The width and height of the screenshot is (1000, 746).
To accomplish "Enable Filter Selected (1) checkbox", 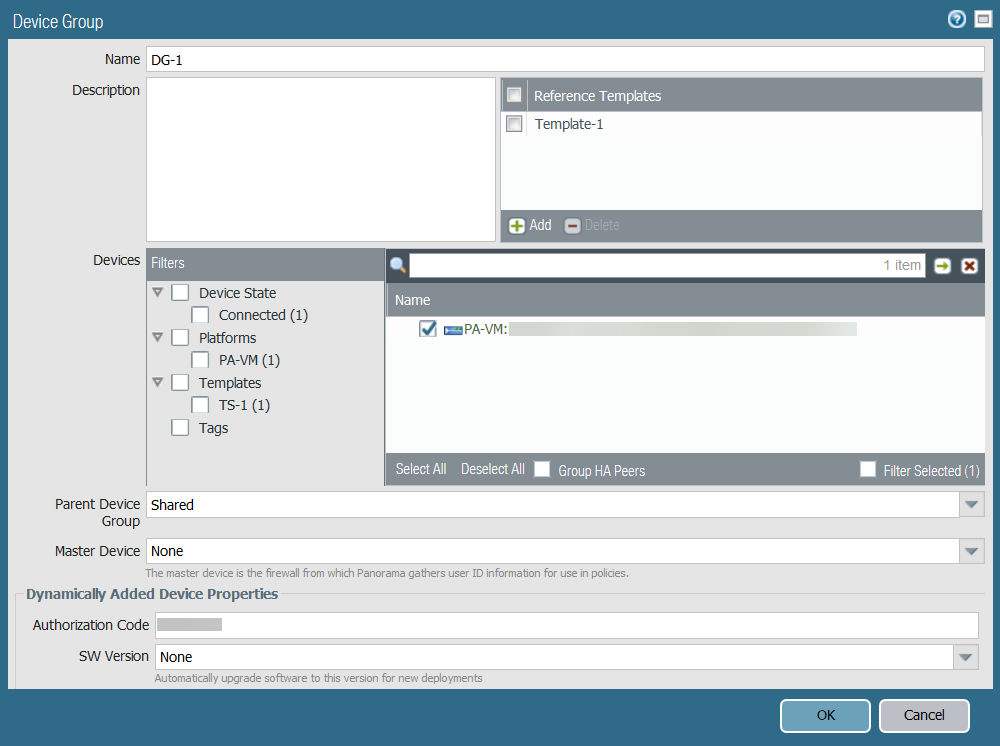I will click(868, 469).
